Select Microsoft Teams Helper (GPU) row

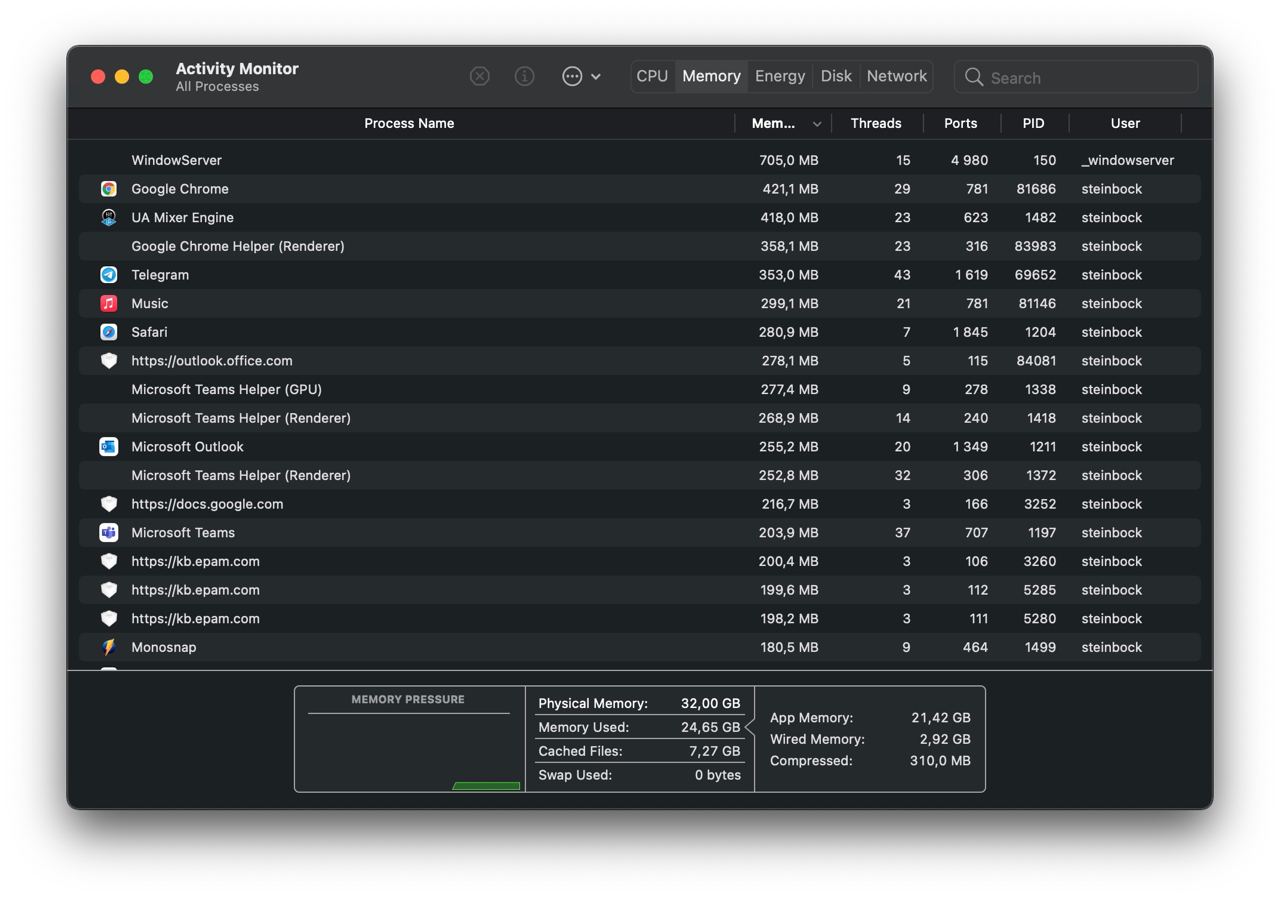[640, 389]
